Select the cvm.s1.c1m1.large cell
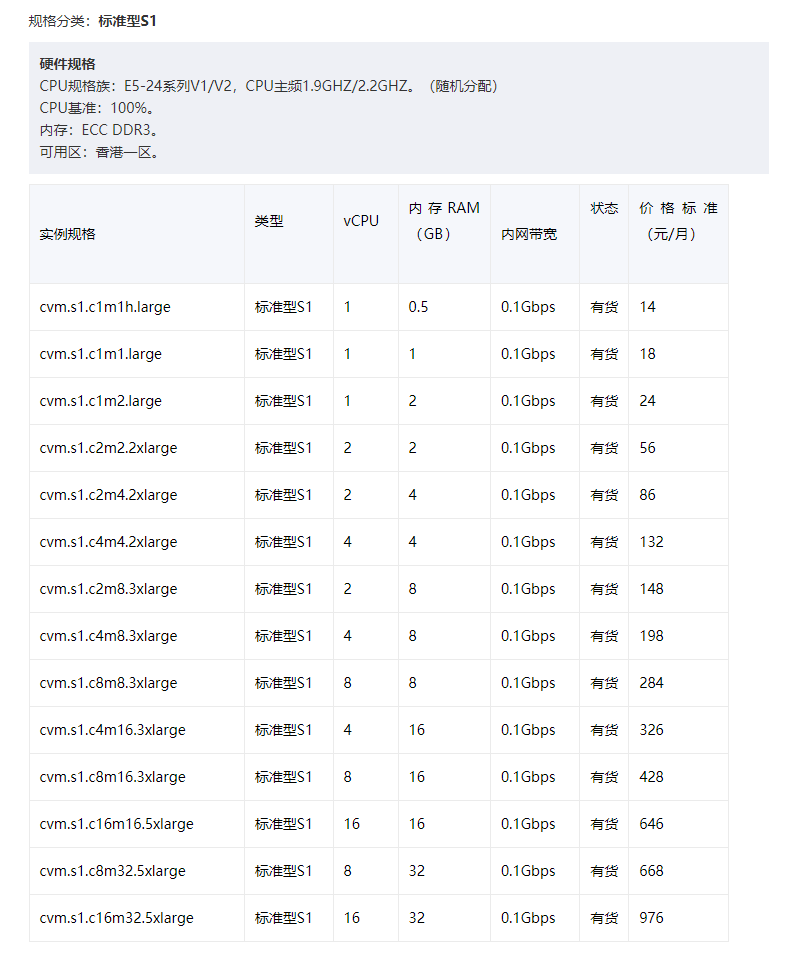This screenshot has height=977, width=795. pos(100,354)
